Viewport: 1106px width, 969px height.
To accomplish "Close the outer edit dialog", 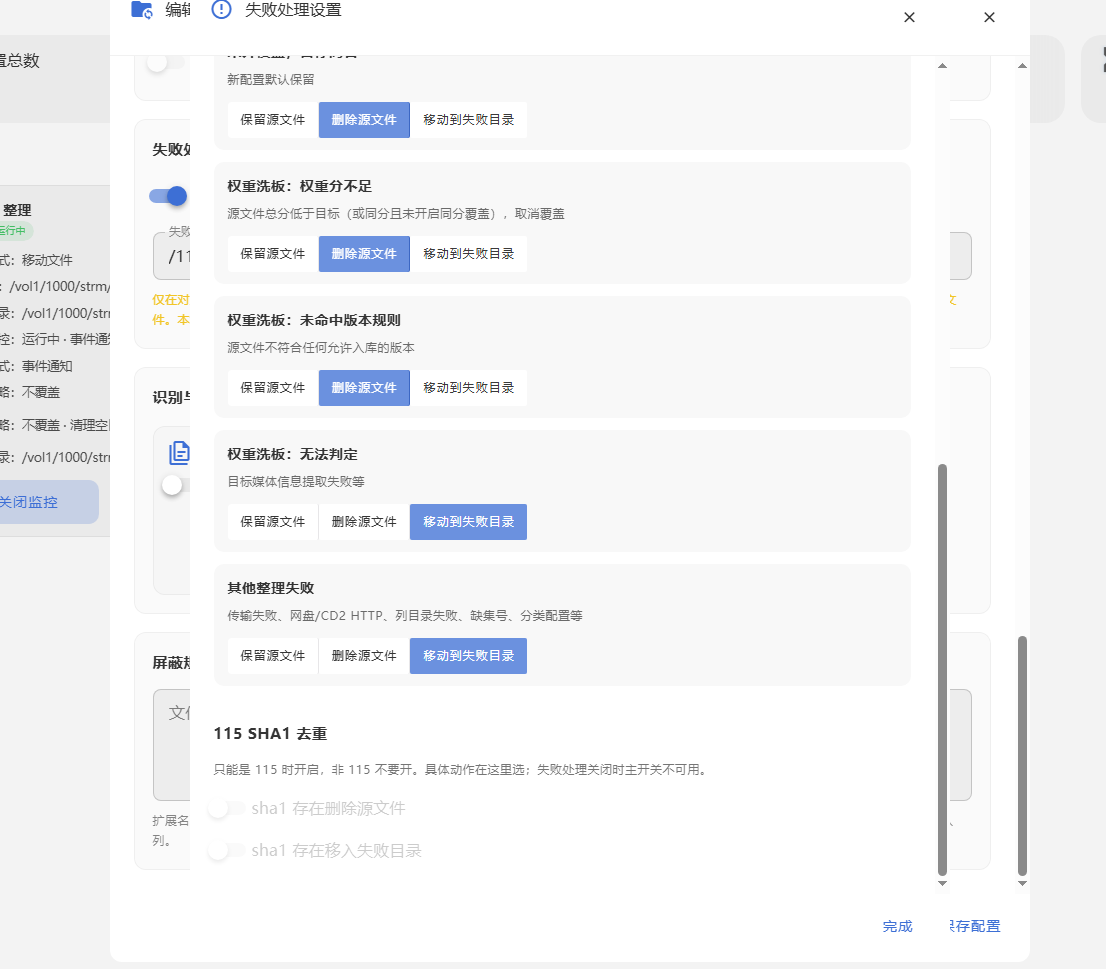I will click(x=989, y=18).
